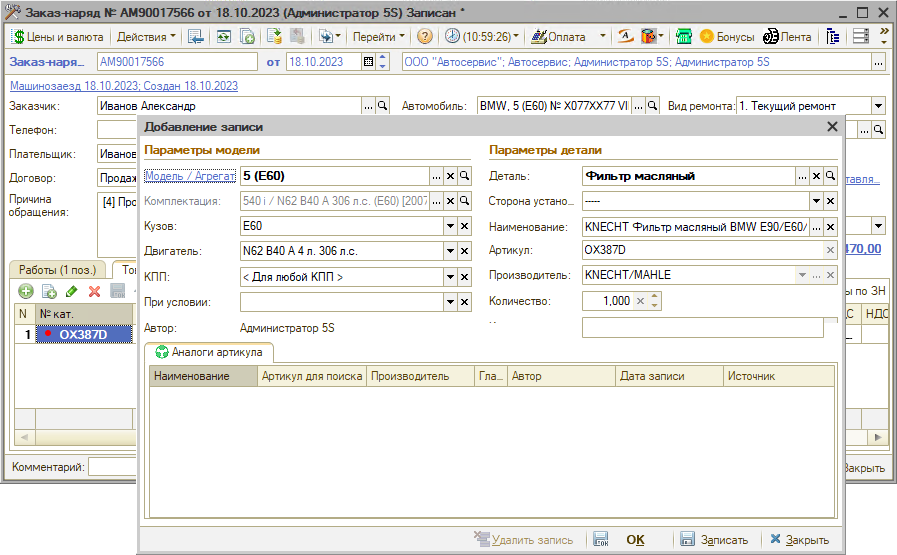Image resolution: width=897 pixels, height=555 pixels.
Task: Open the Действия menu
Action: 146,37
